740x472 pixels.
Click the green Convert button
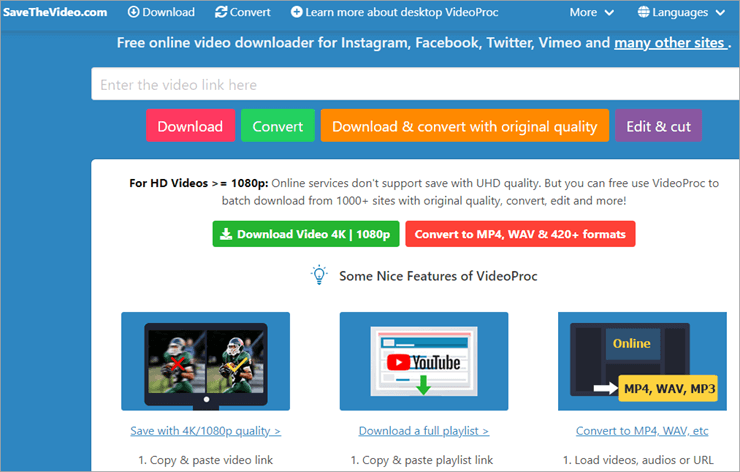pyautogui.click(x=278, y=126)
